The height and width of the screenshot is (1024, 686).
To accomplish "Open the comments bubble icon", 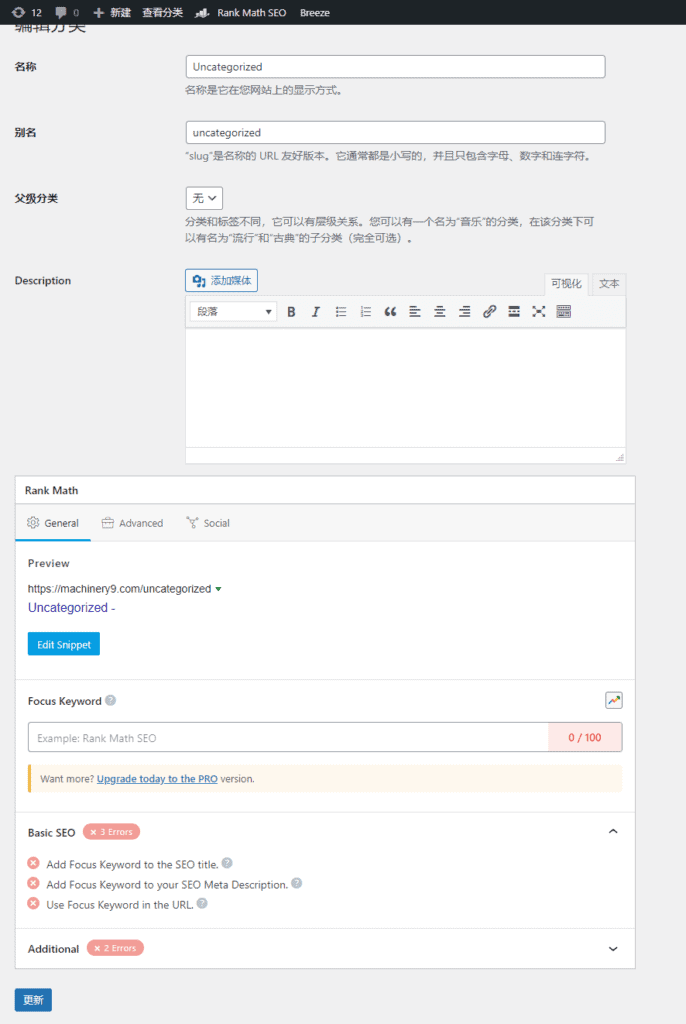I will (67, 12).
